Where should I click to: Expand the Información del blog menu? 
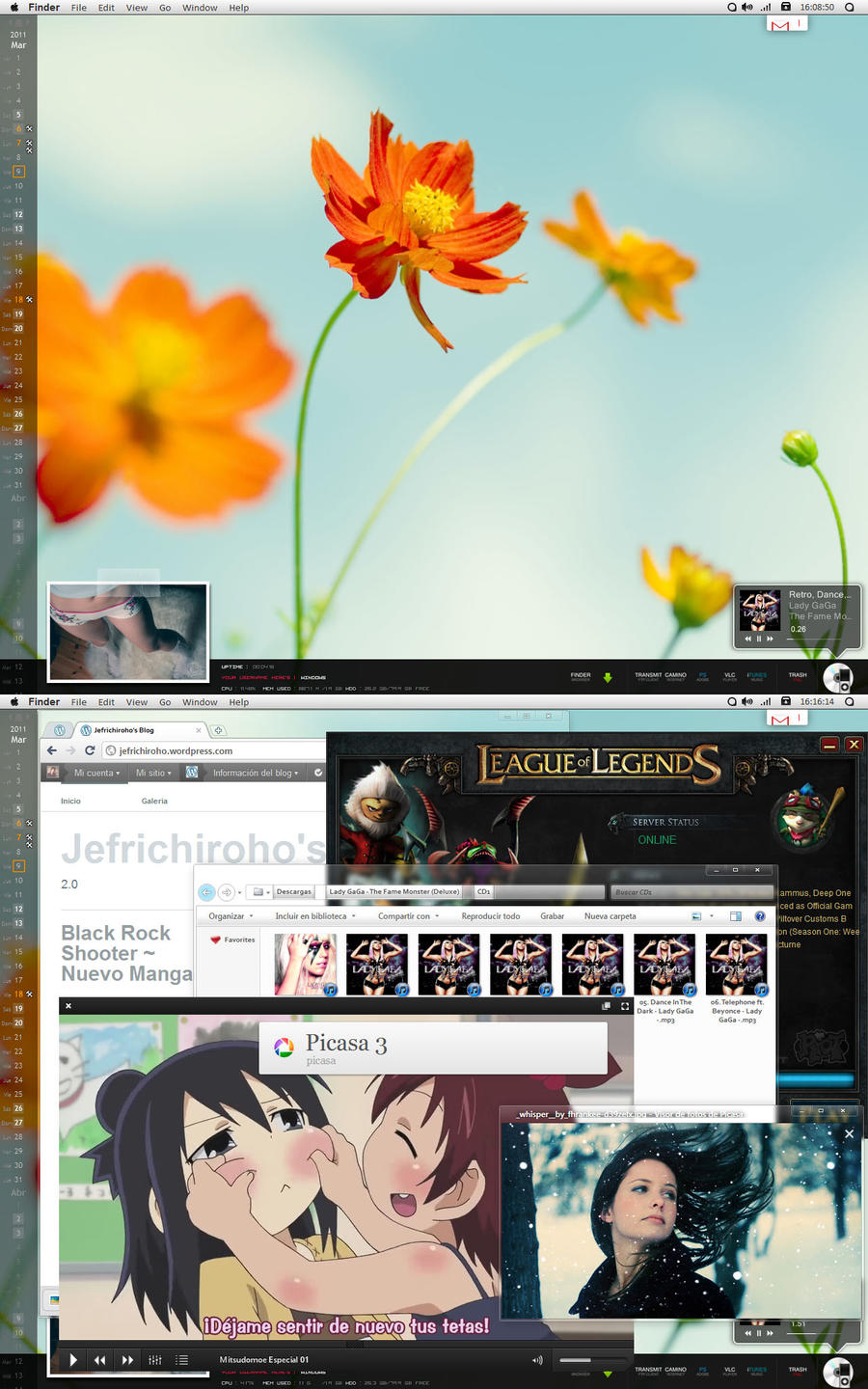point(255,773)
